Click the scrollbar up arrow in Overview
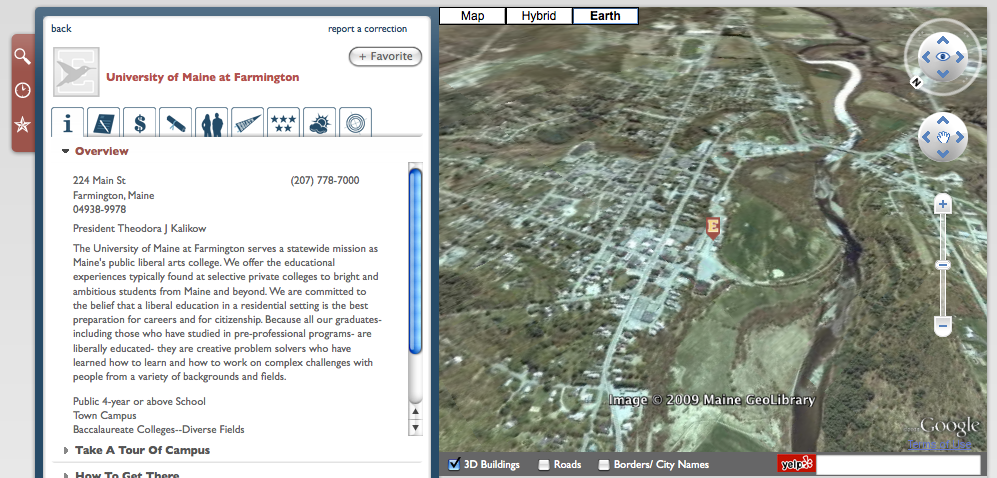Screen dimensions: 997x478 (x=415, y=412)
